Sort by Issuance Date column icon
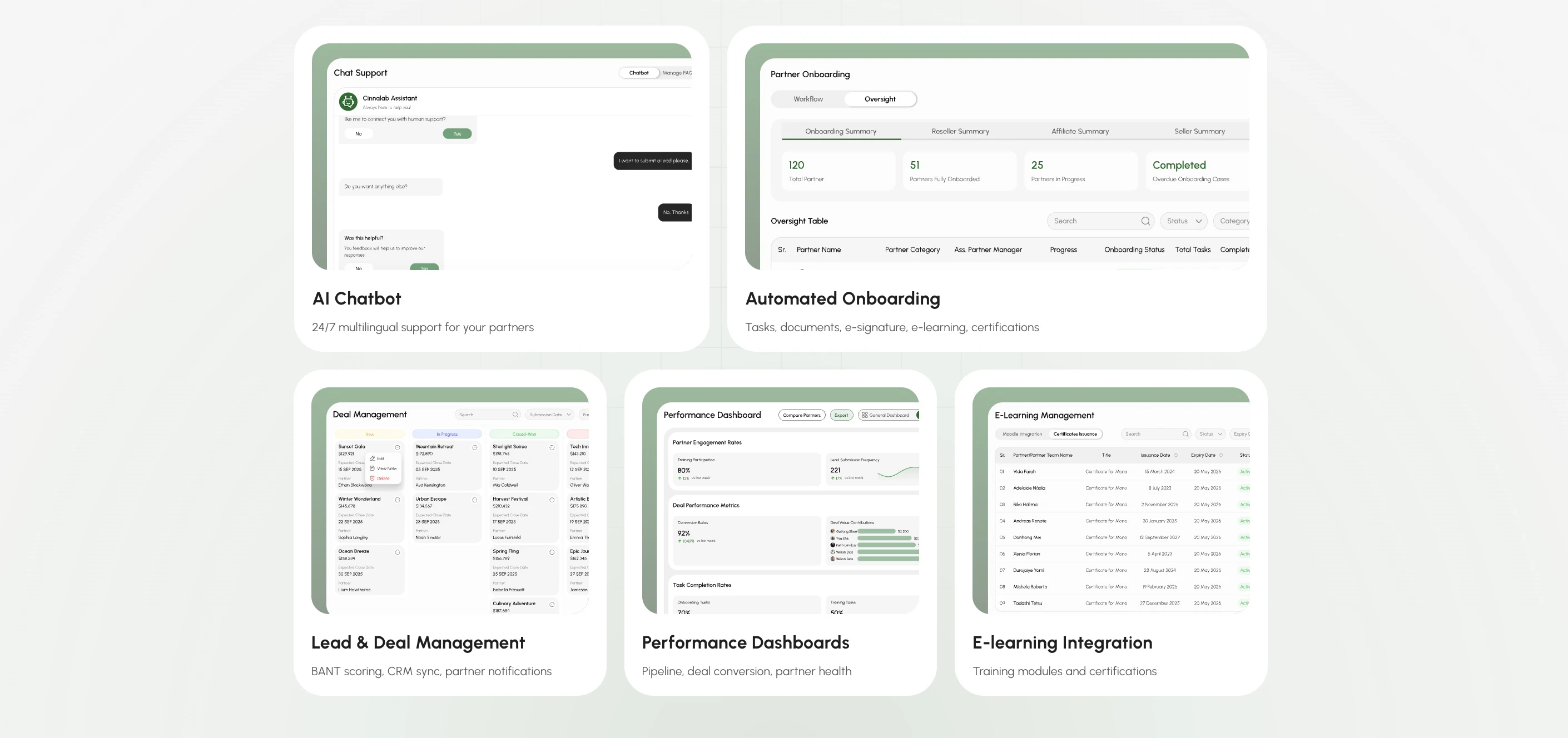Image resolution: width=1568 pixels, height=738 pixels. tap(1175, 456)
